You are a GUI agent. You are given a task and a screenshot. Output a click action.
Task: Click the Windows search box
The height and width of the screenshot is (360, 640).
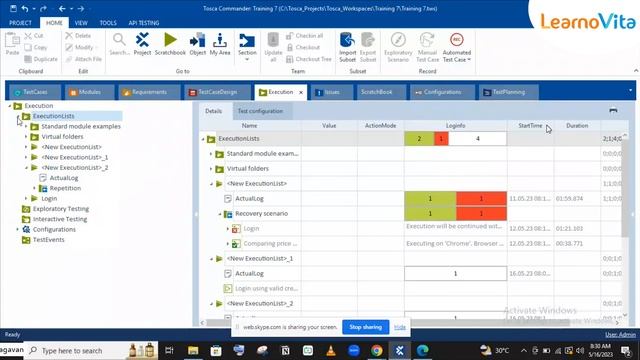92,351
